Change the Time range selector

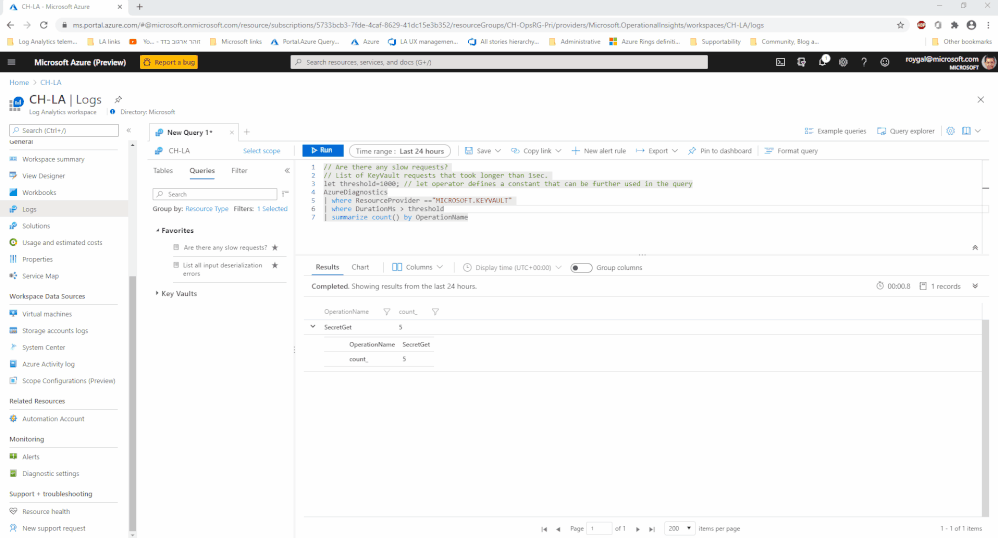tap(400, 151)
